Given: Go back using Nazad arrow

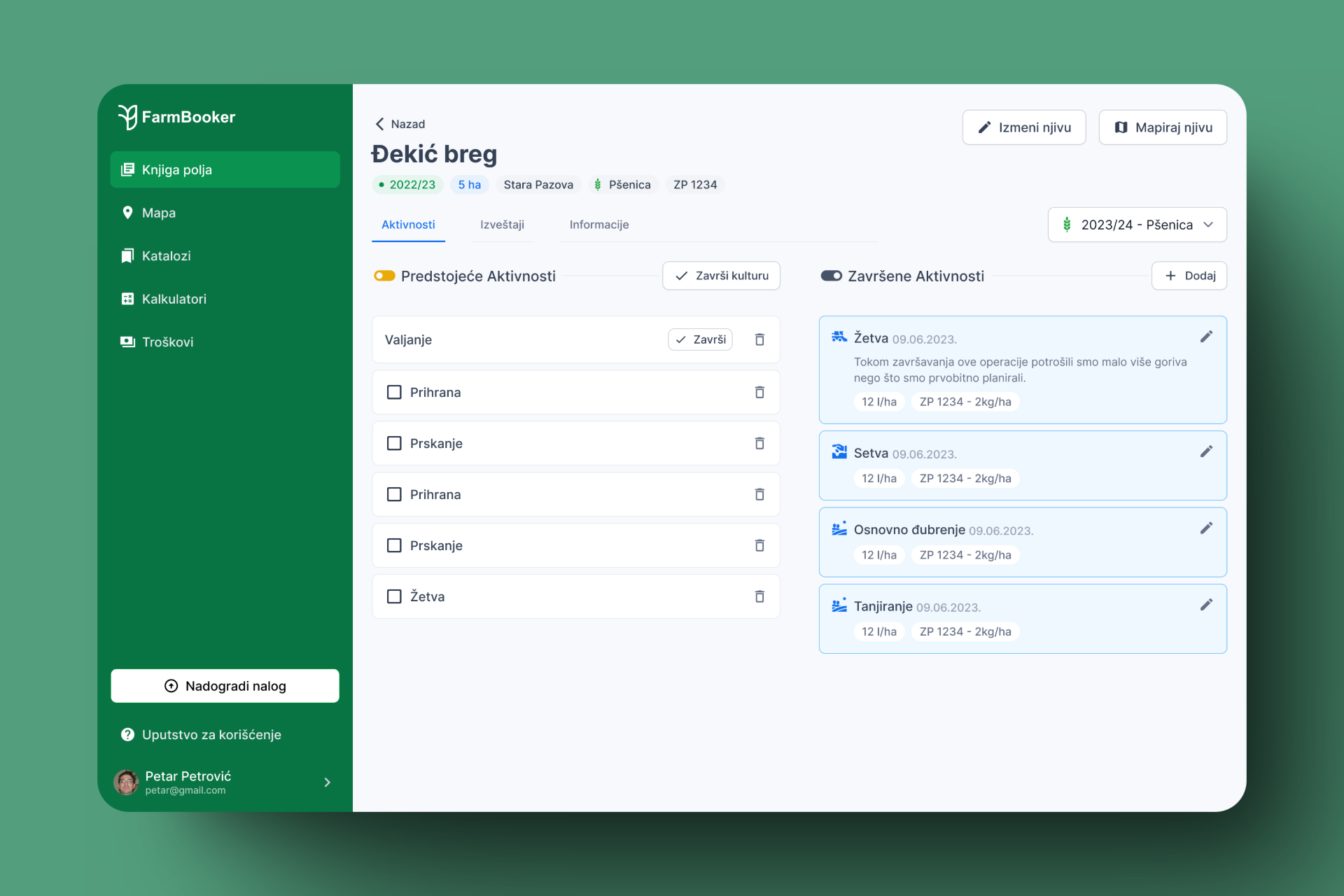Looking at the screenshot, I should click(380, 124).
